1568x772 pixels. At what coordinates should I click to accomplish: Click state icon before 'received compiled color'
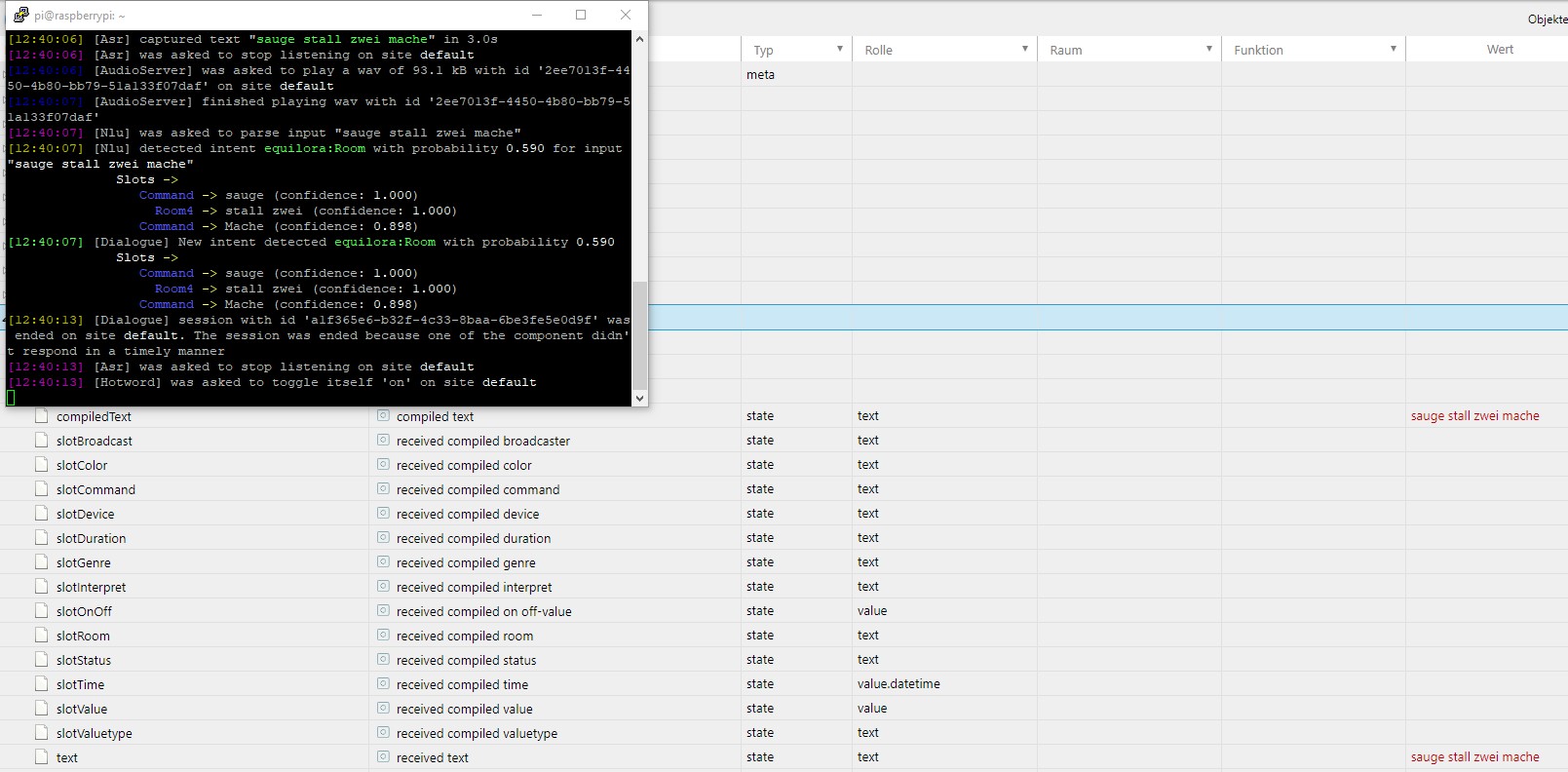[x=383, y=465]
